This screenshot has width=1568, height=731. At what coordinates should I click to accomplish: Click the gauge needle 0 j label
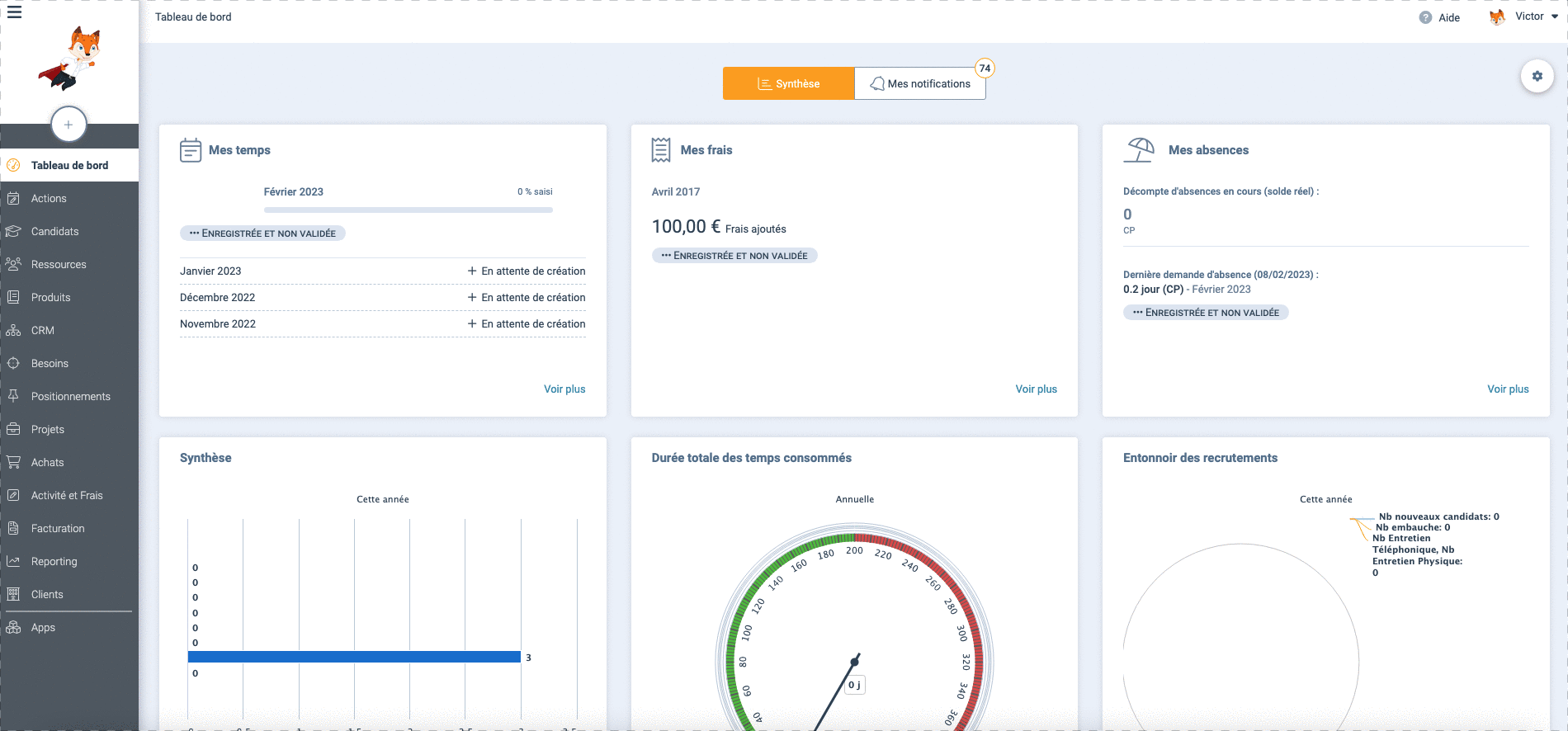[x=855, y=685]
